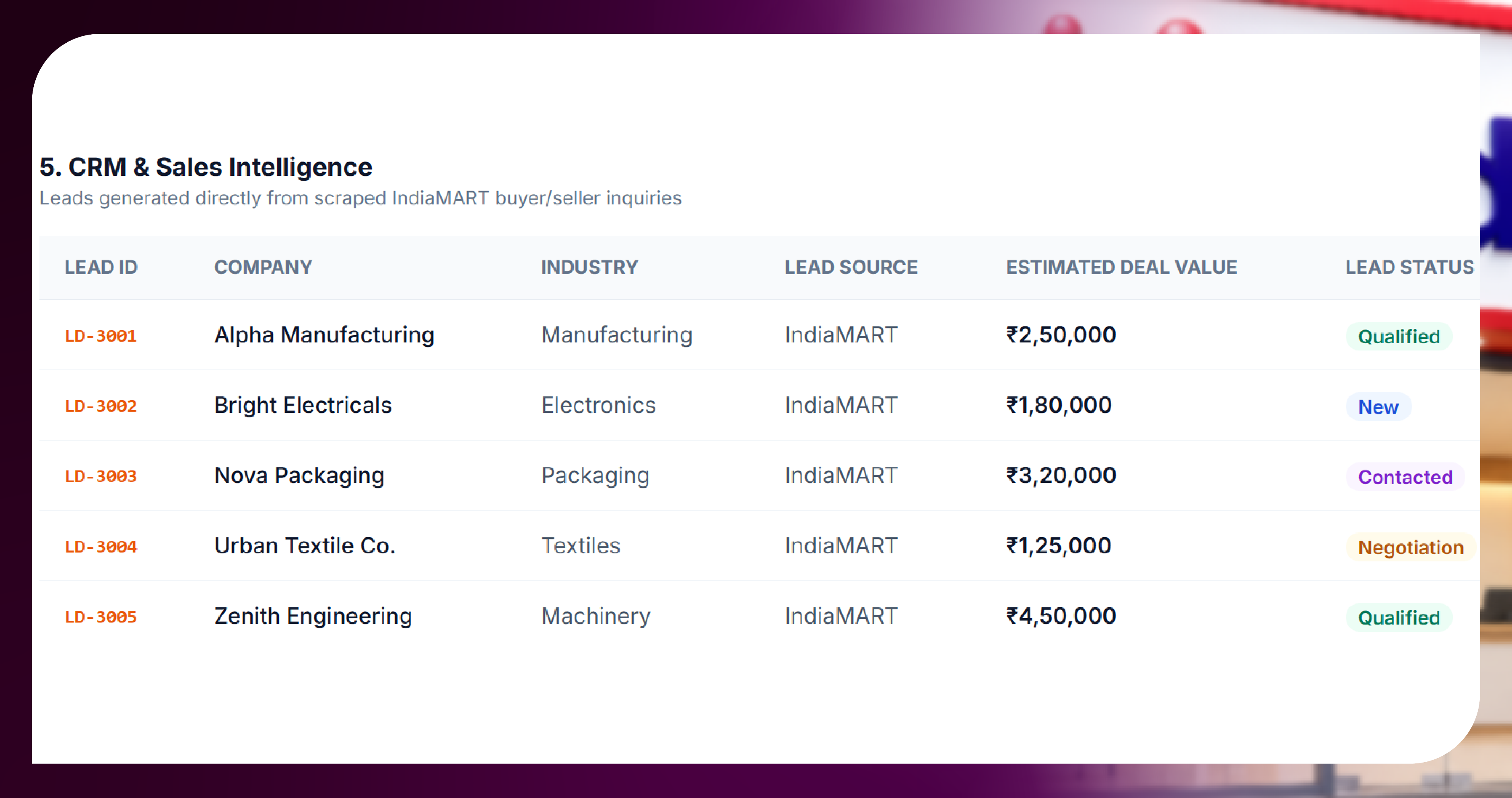
Task: Click the Negotiation status badge
Action: [x=1411, y=547]
